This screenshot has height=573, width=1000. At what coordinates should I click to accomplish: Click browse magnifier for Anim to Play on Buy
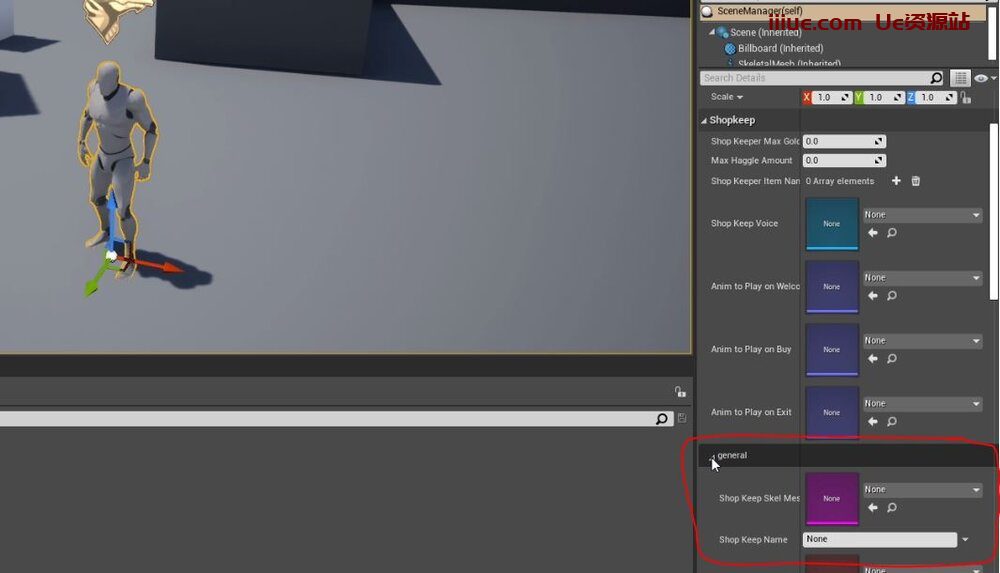click(891, 359)
